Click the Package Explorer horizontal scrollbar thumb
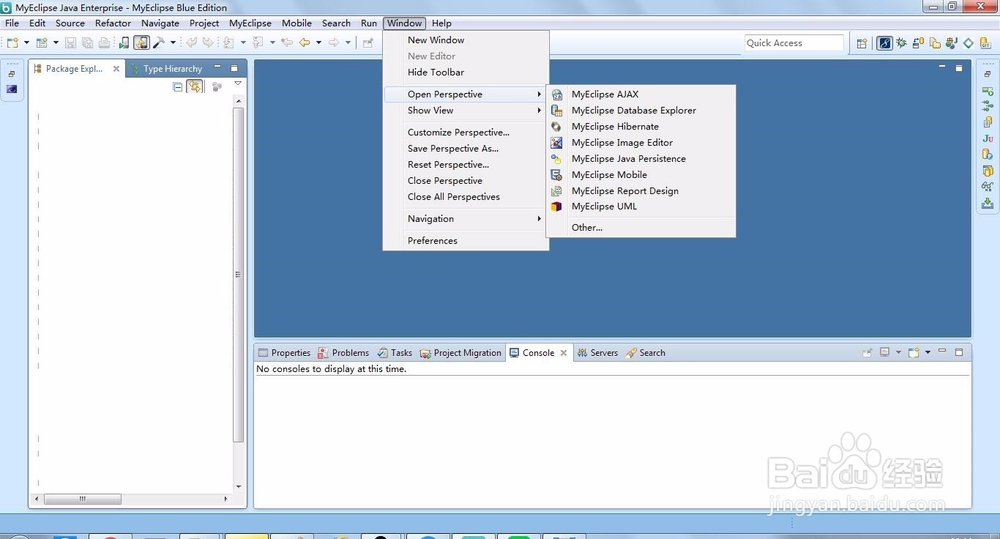 click(82, 499)
